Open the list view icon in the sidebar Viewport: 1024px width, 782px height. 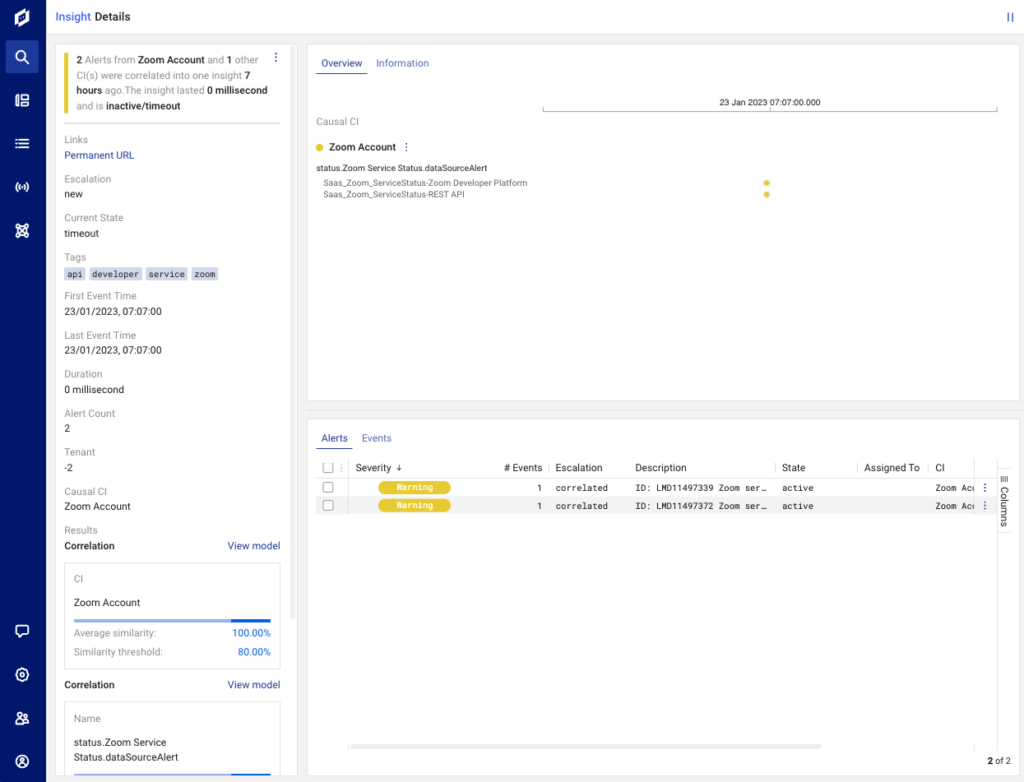click(x=22, y=144)
